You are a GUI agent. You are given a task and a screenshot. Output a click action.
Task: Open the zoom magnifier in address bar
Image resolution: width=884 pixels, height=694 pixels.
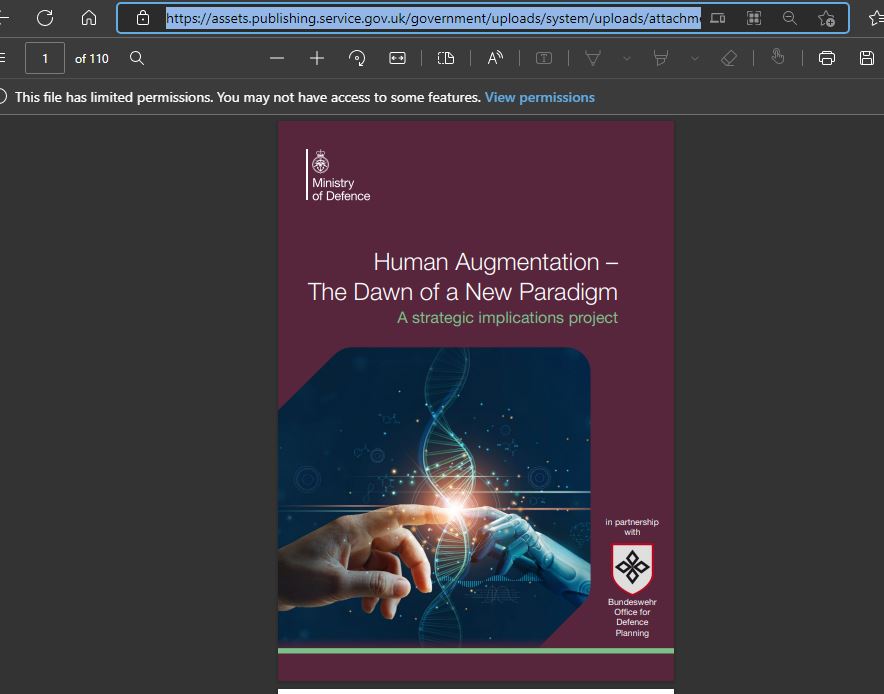[790, 18]
